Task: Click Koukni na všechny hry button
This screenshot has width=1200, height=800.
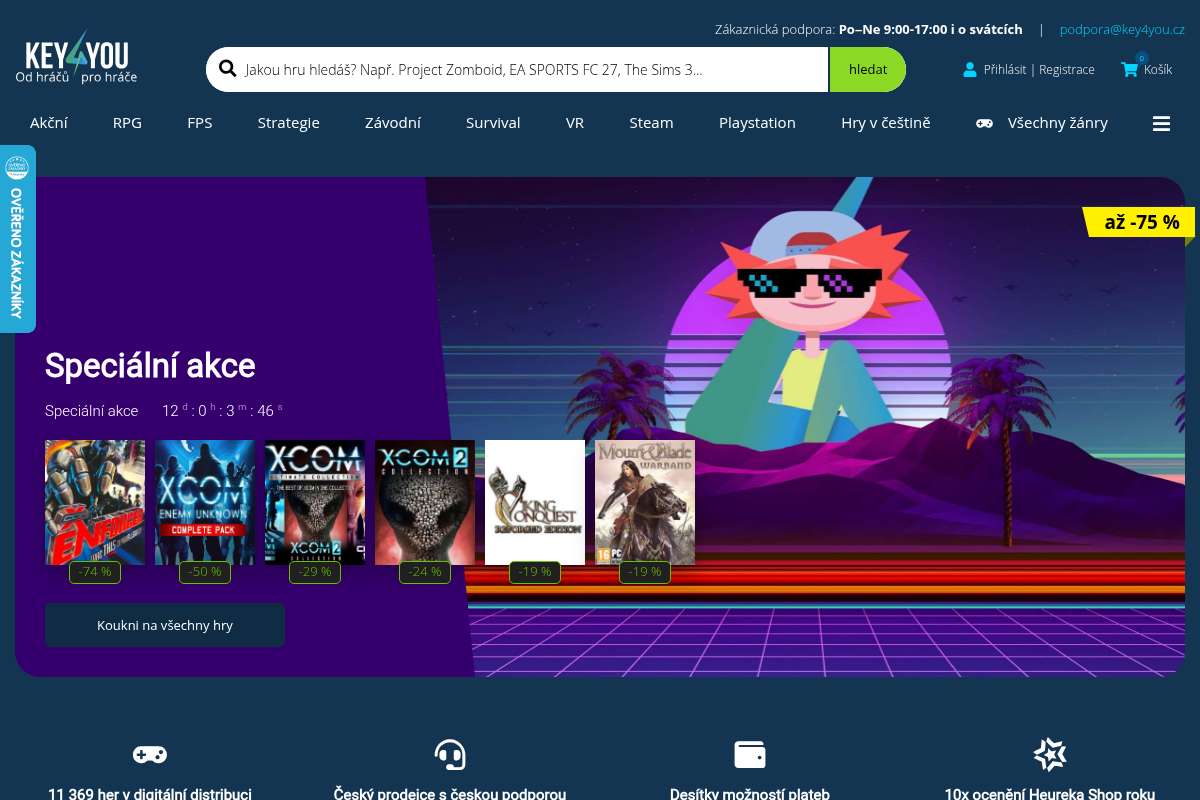Action: click(x=165, y=625)
